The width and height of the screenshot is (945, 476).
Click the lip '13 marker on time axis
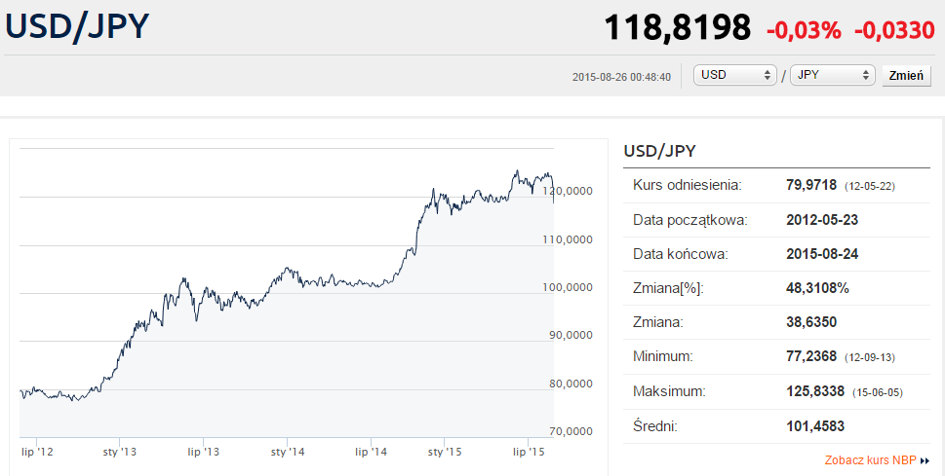(204, 451)
